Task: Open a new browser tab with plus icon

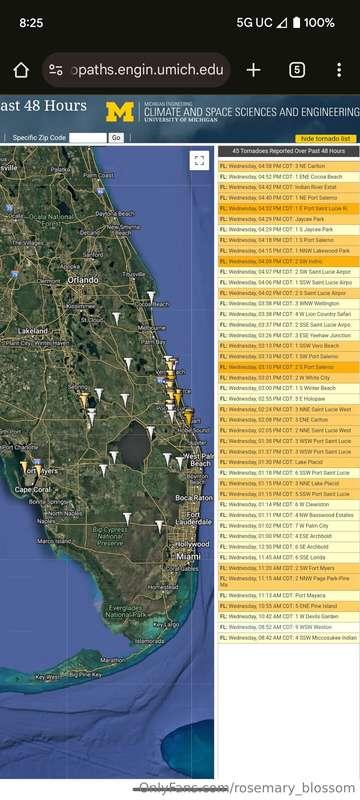Action: pos(253,70)
